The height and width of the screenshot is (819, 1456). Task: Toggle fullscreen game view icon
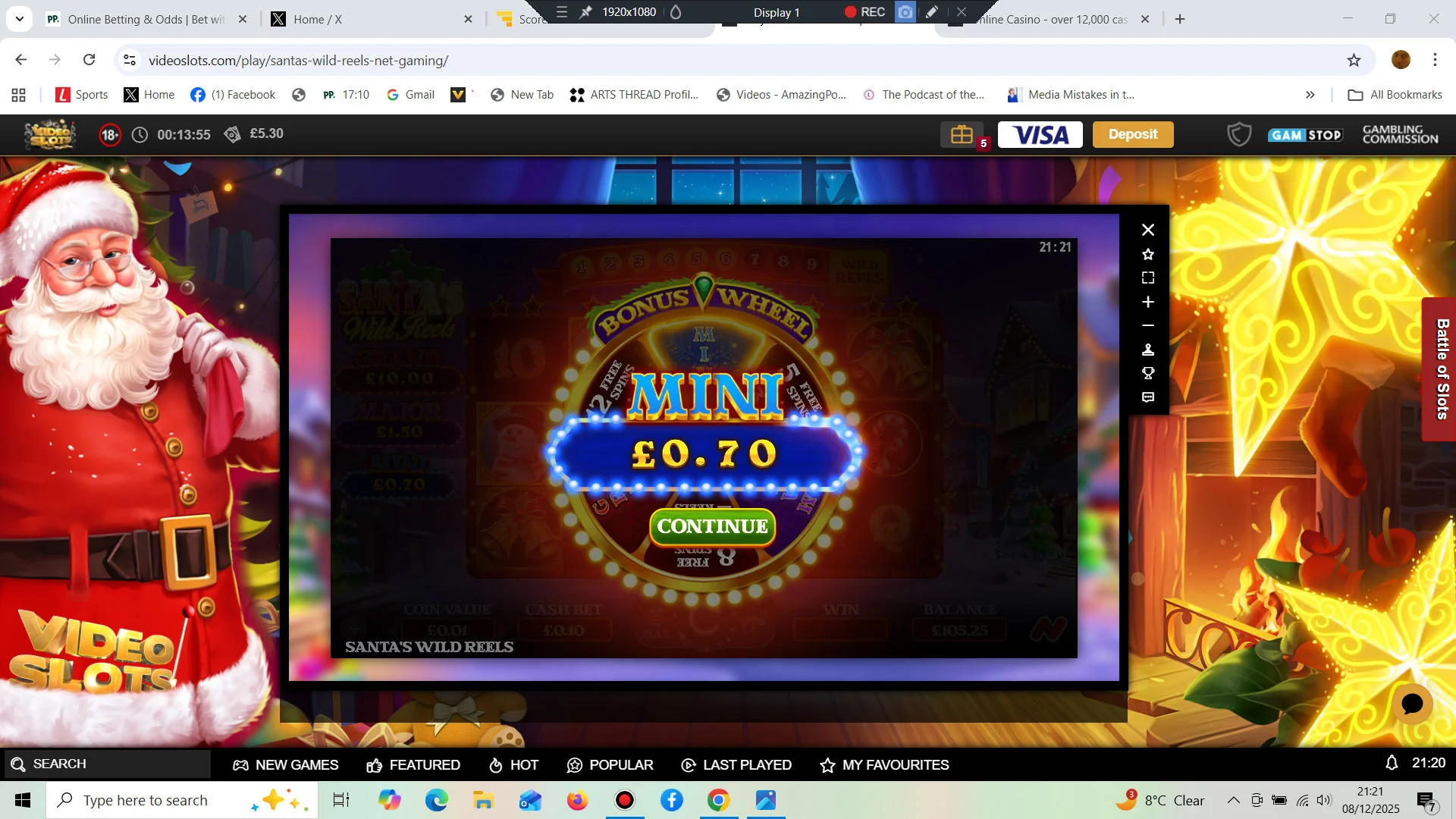(1148, 278)
